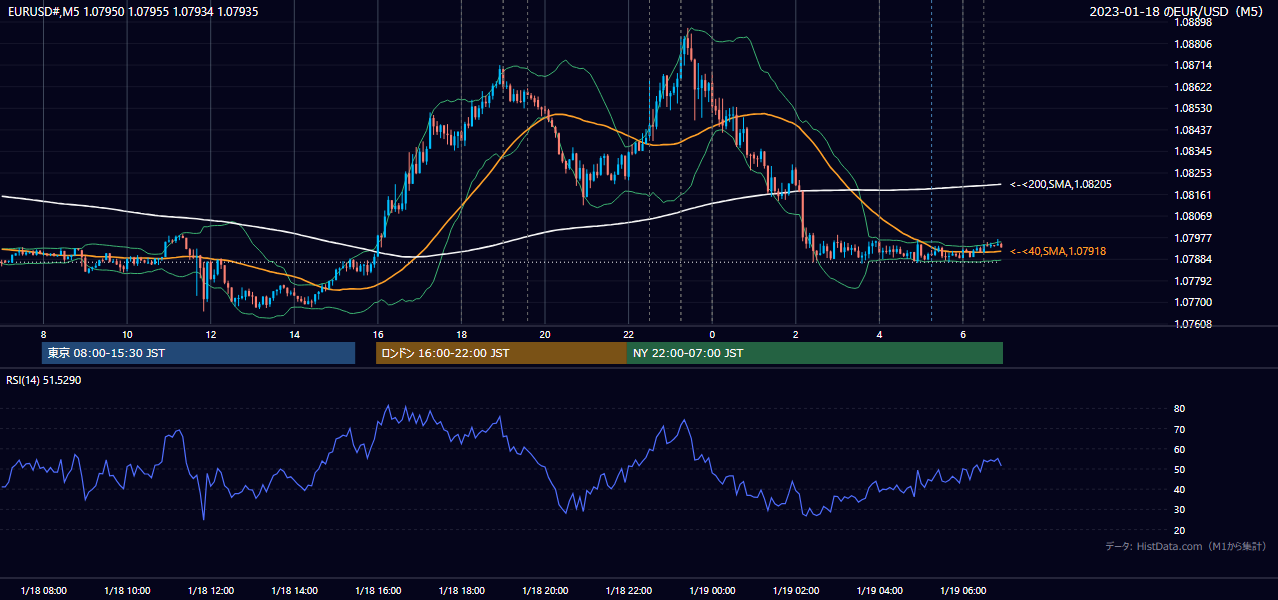Click RSI axis level 60
This screenshot has width=1278, height=600.
(1179, 449)
